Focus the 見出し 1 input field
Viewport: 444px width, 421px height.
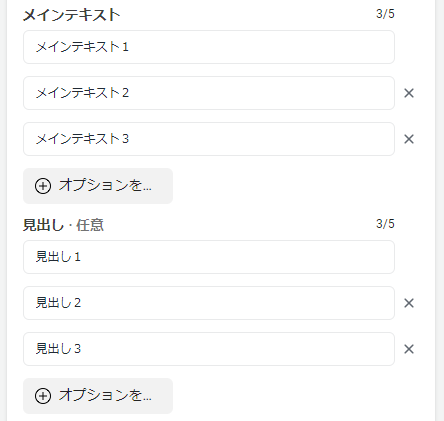(x=209, y=257)
